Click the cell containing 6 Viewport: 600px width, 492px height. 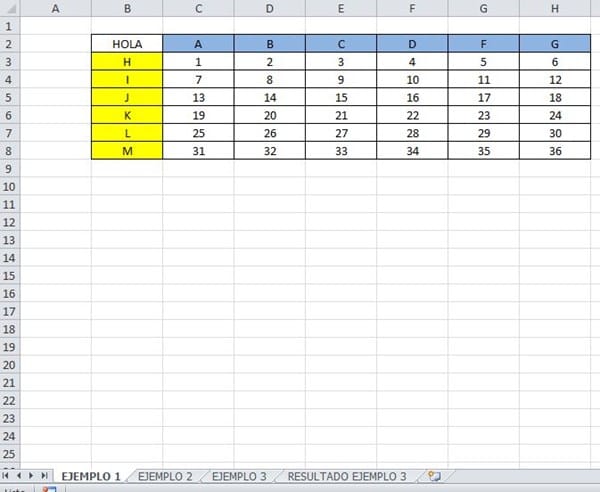(555, 62)
